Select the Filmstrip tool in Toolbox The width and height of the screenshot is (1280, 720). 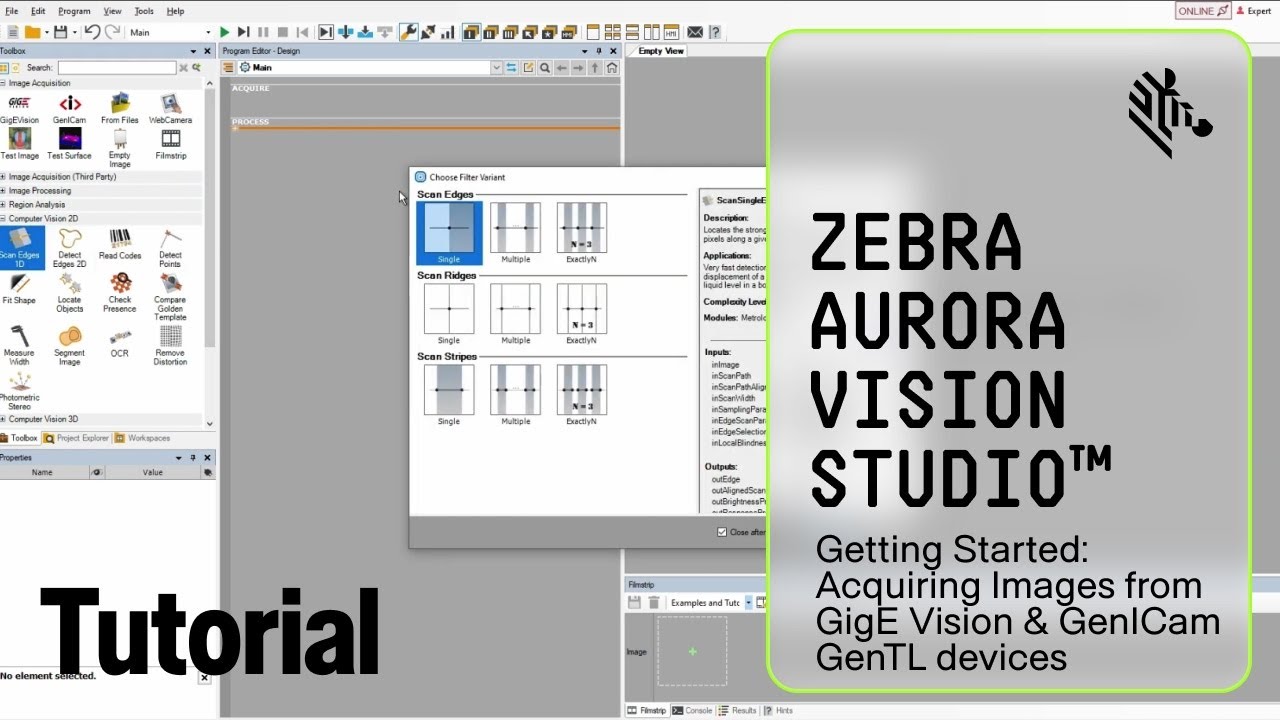(171, 144)
